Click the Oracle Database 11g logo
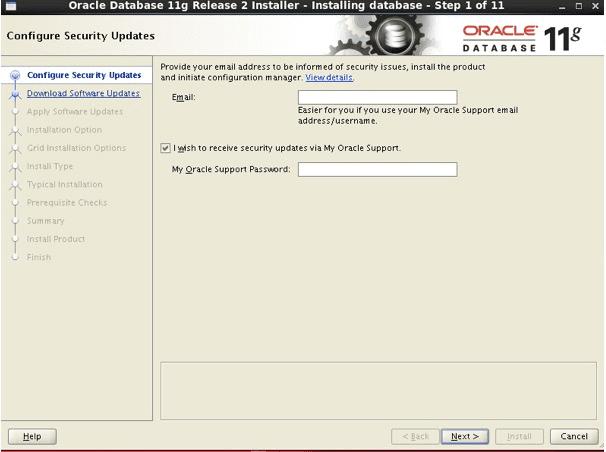The image size is (606, 452). (522, 38)
